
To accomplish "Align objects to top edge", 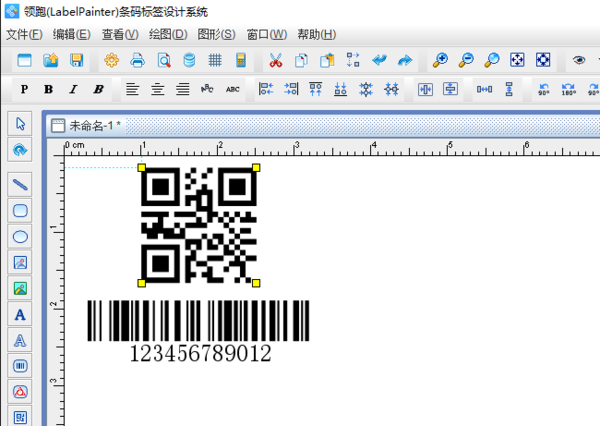I will pyautogui.click(x=316, y=89).
